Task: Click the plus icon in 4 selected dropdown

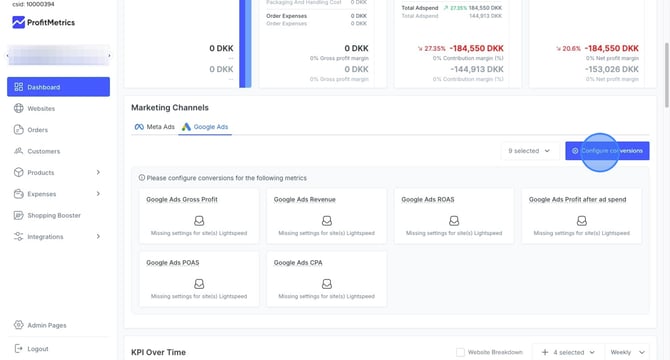Action: coord(545,352)
